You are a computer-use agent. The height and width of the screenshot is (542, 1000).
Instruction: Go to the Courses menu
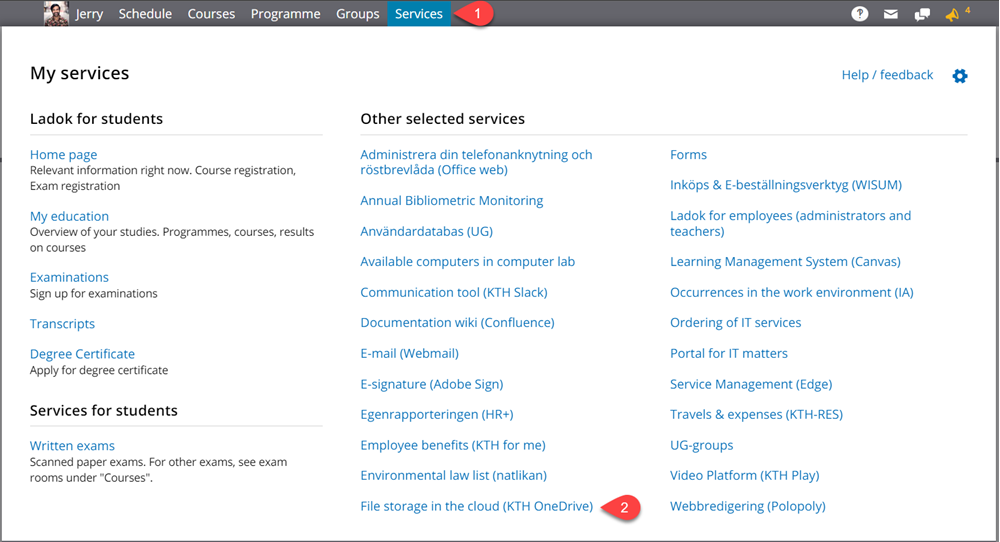pos(211,14)
